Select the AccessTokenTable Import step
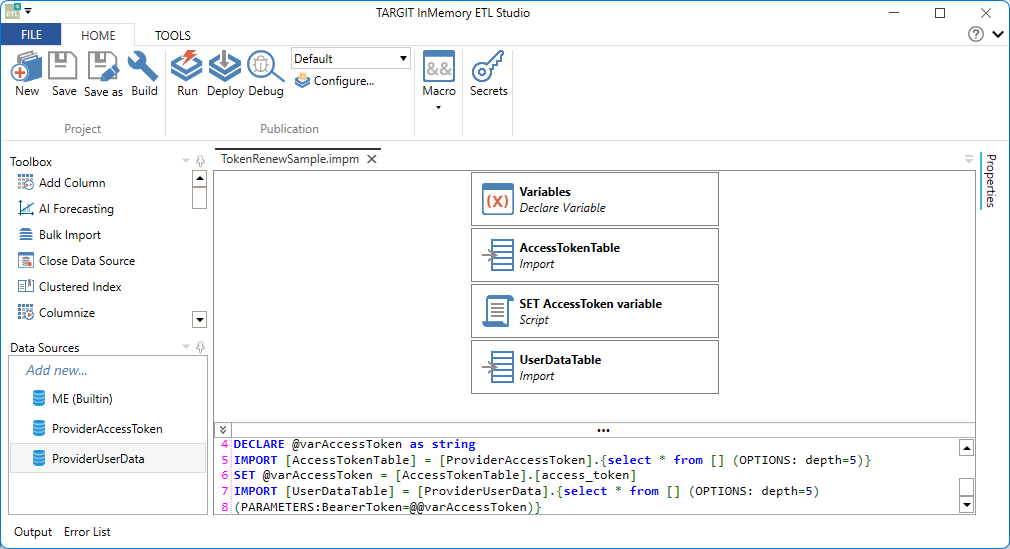Screen dimensions: 1010x549 click(x=595, y=255)
